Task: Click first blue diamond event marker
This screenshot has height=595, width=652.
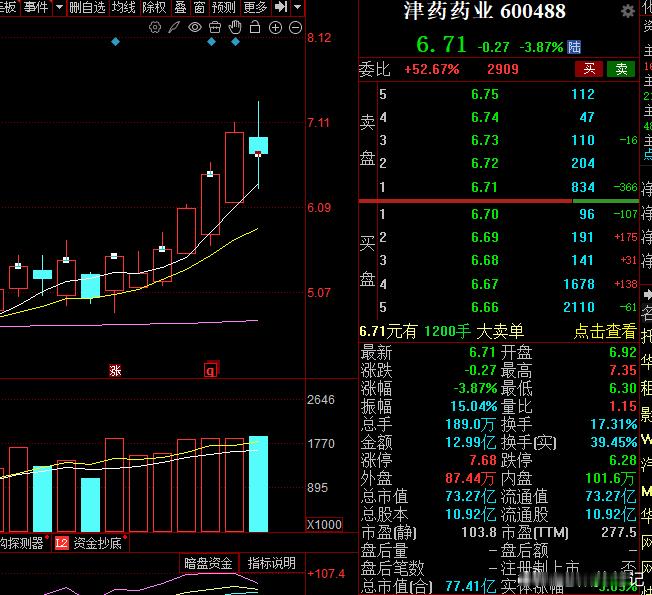Action: [116, 42]
